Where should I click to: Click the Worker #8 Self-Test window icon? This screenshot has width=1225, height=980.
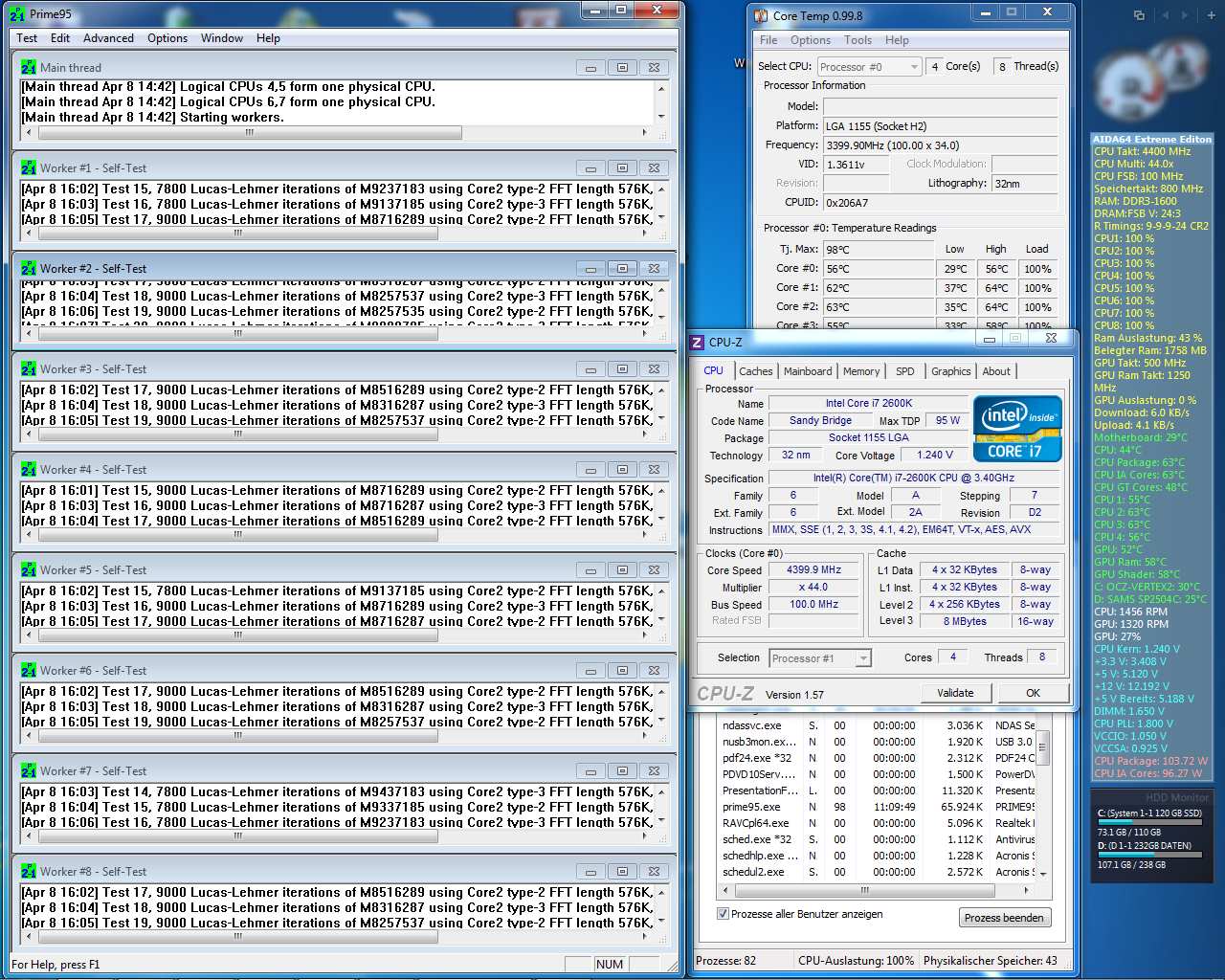pyautogui.click(x=29, y=872)
